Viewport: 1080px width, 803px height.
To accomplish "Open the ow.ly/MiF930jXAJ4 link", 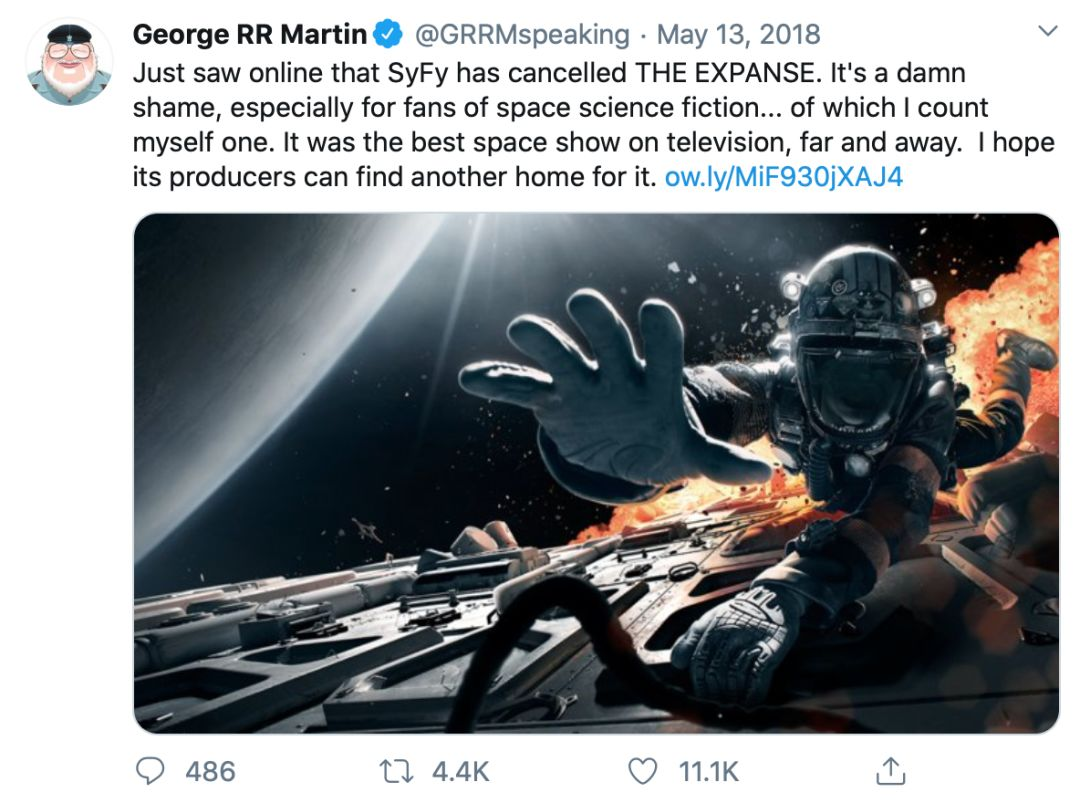I will 783,178.
